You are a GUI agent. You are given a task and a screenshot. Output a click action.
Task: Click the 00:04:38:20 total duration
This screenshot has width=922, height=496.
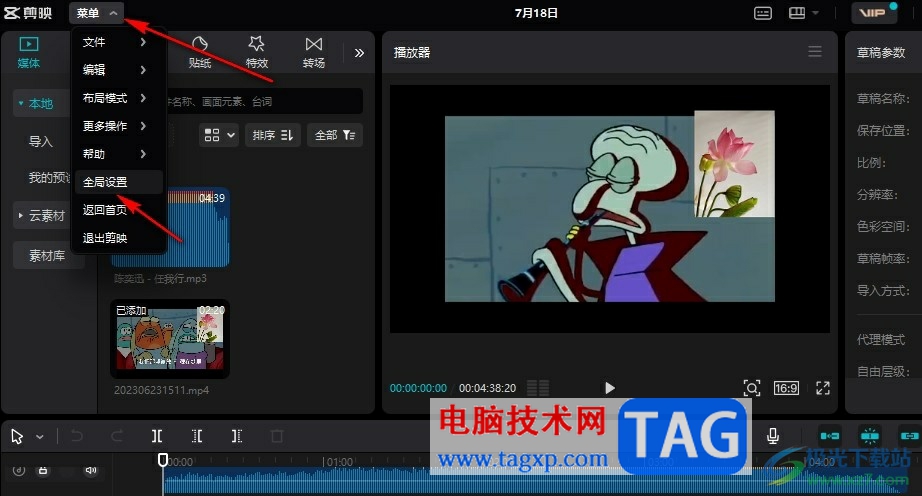point(487,388)
